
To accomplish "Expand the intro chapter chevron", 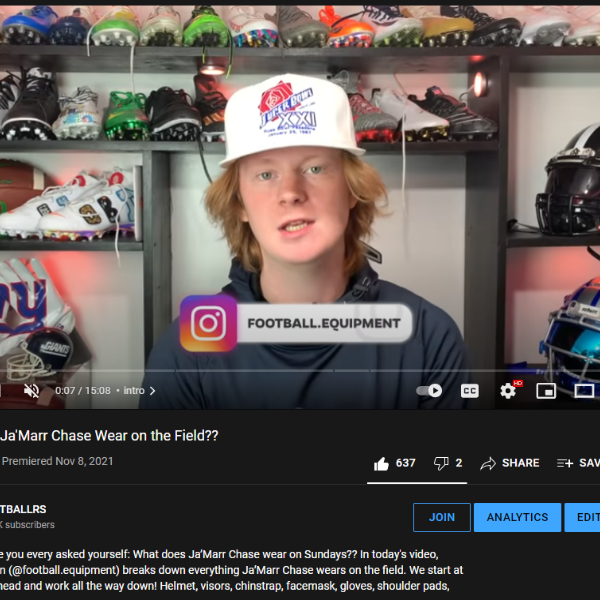I will click(152, 391).
